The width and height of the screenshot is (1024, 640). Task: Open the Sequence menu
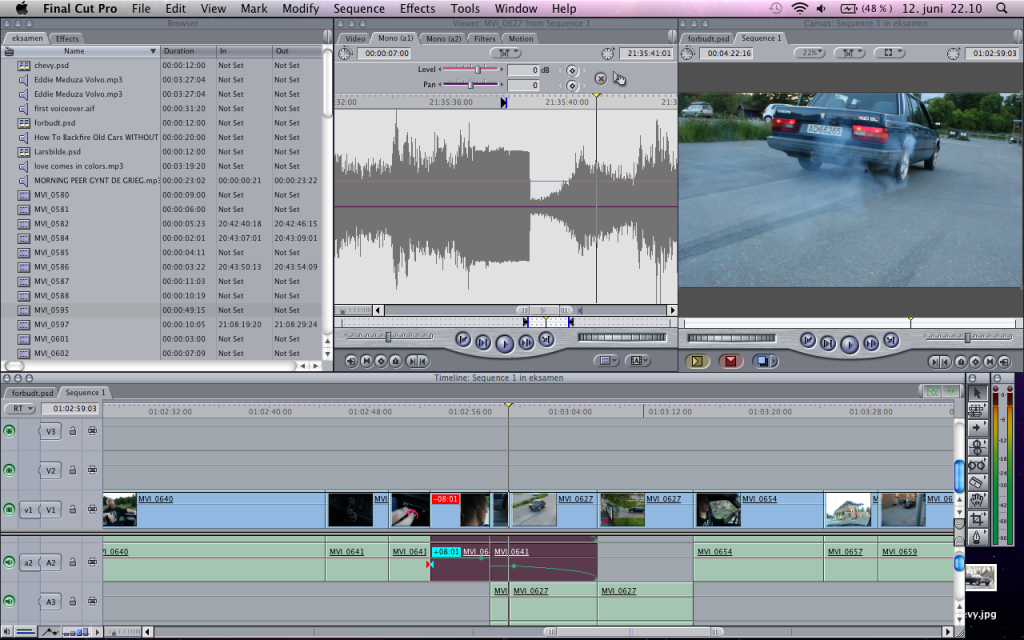pyautogui.click(x=359, y=8)
